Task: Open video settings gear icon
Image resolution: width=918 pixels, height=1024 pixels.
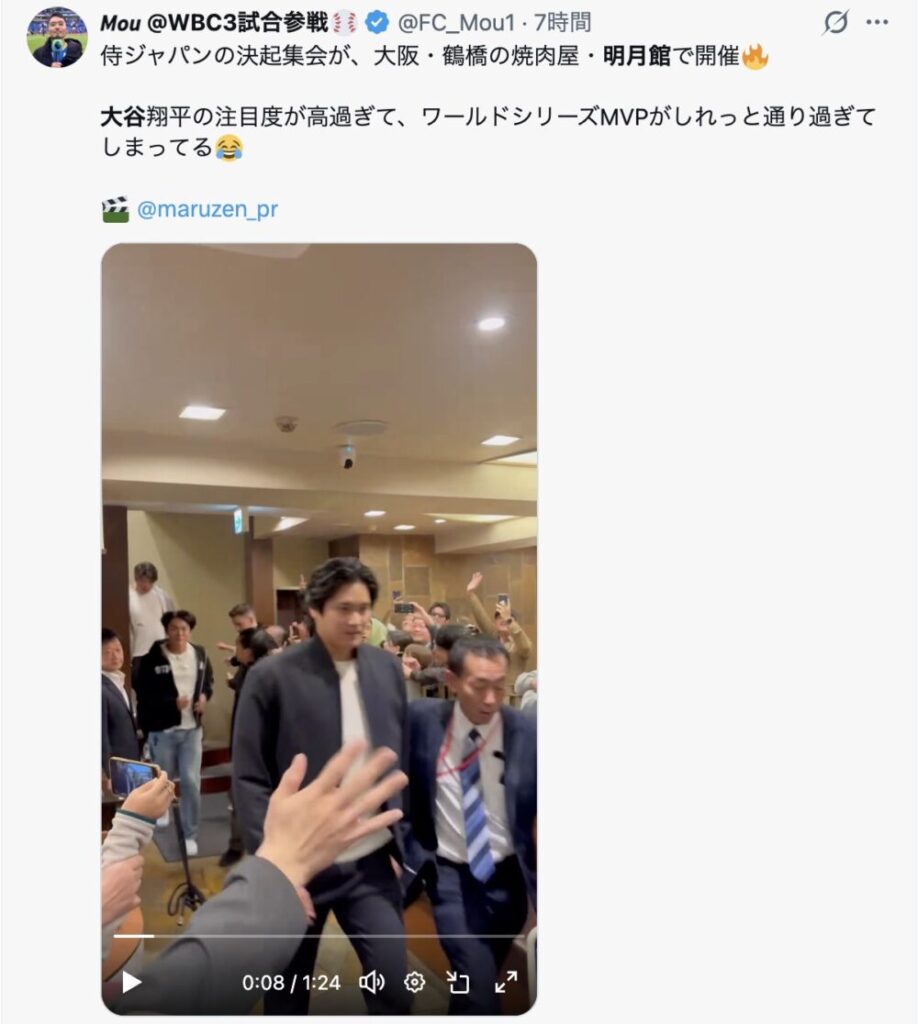Action: coord(415,982)
